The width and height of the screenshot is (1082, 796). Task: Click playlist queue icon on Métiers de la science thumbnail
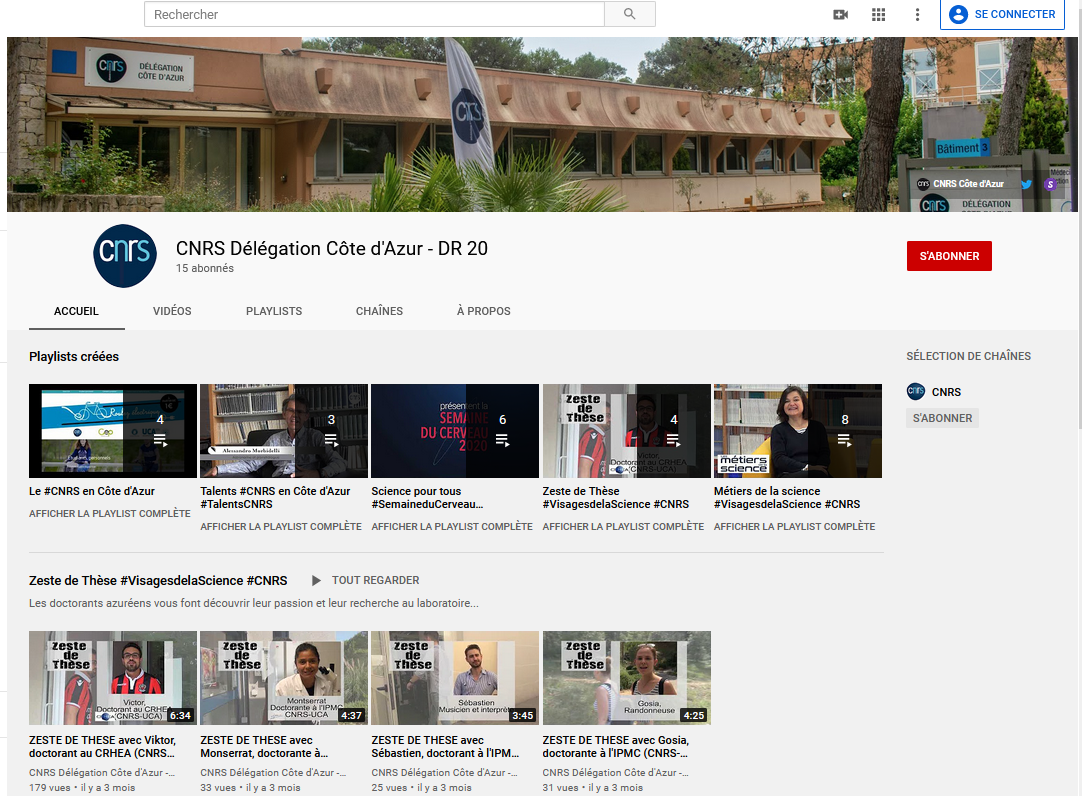[x=845, y=440]
